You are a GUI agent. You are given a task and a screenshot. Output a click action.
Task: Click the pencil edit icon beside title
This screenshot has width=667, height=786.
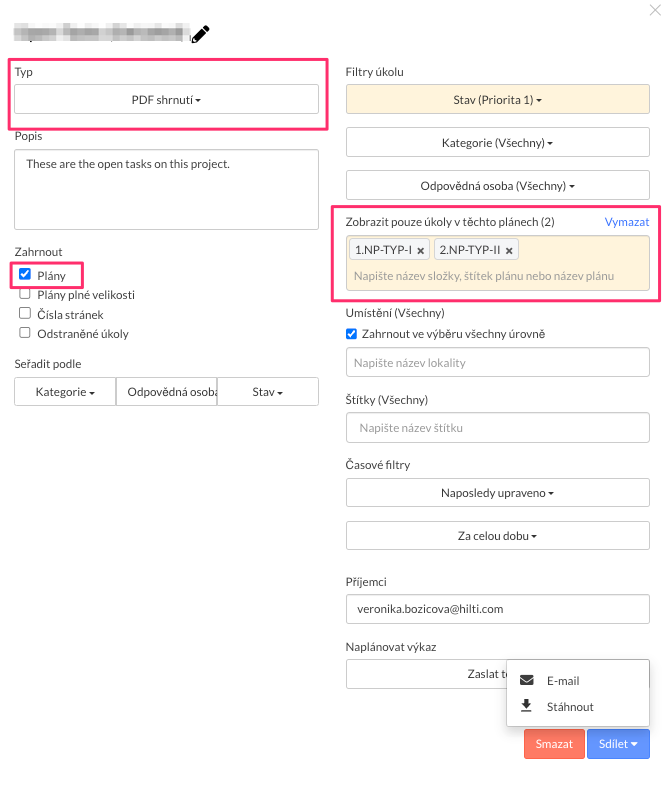coord(201,34)
